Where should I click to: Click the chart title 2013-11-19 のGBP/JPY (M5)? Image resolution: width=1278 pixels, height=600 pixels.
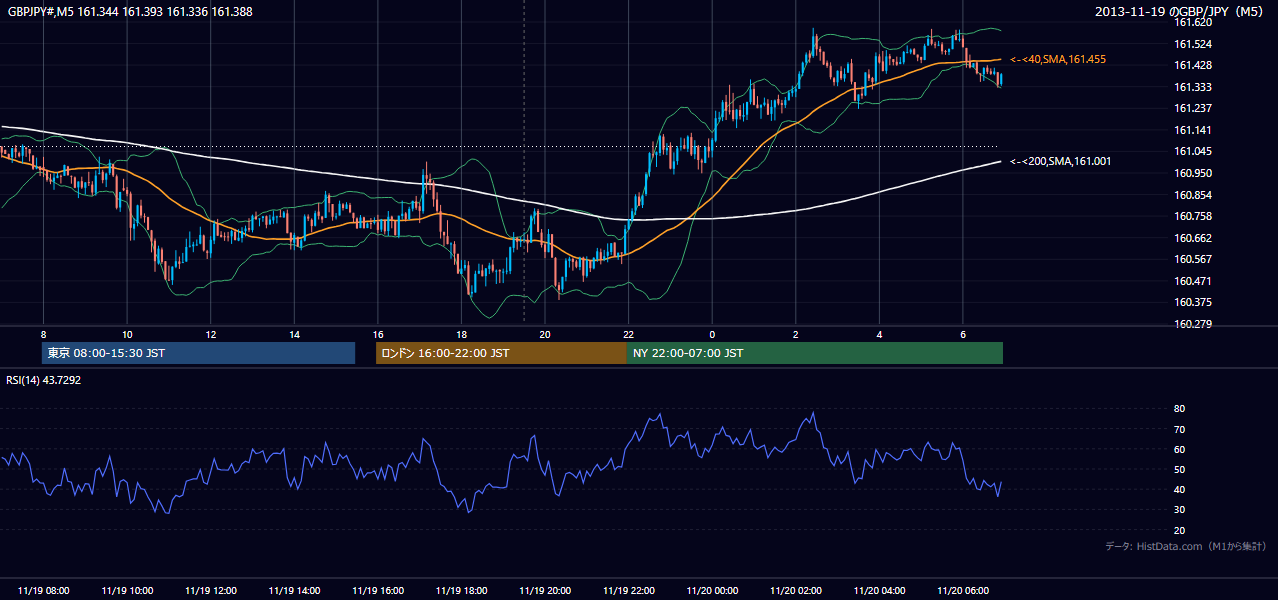point(1181,11)
